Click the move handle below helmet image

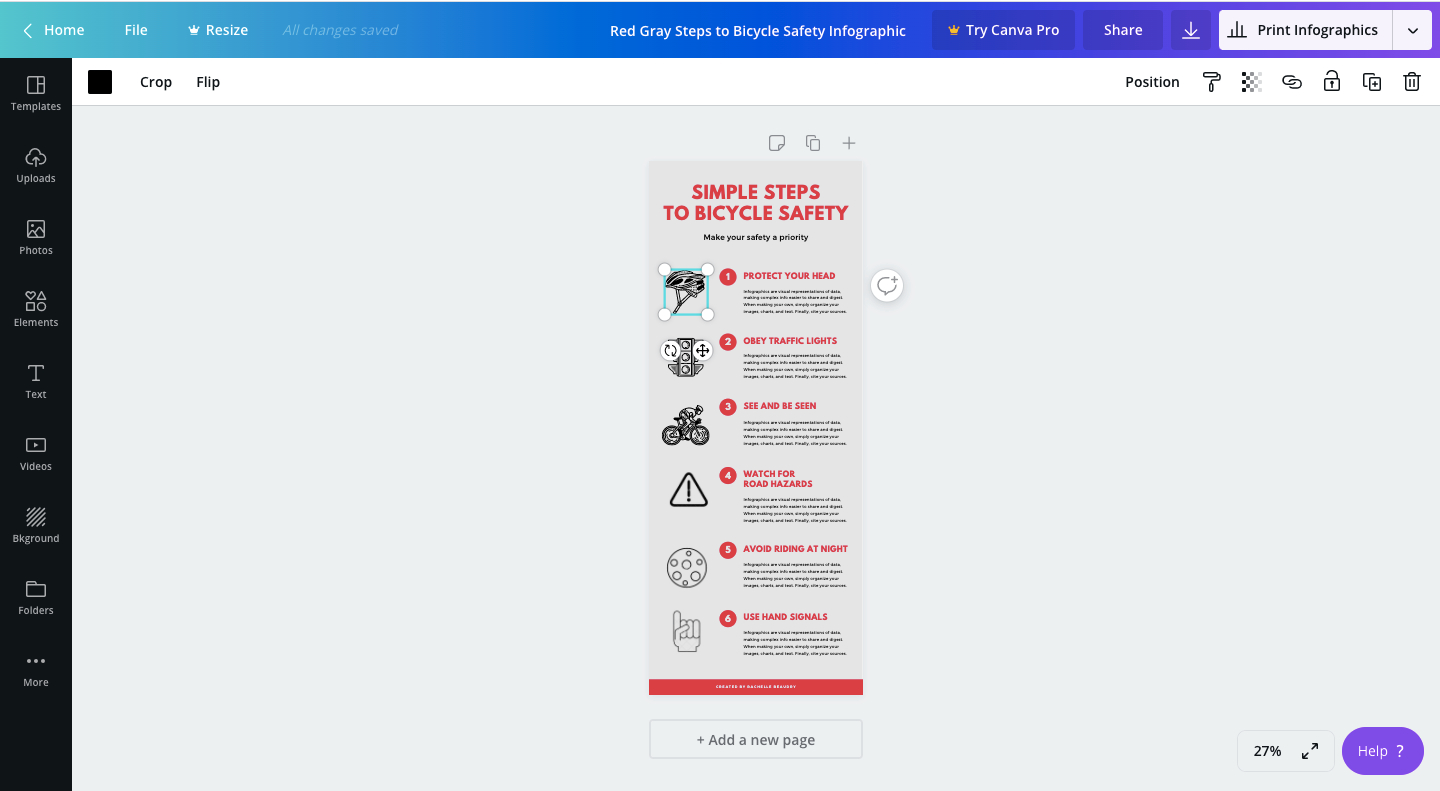pos(702,351)
